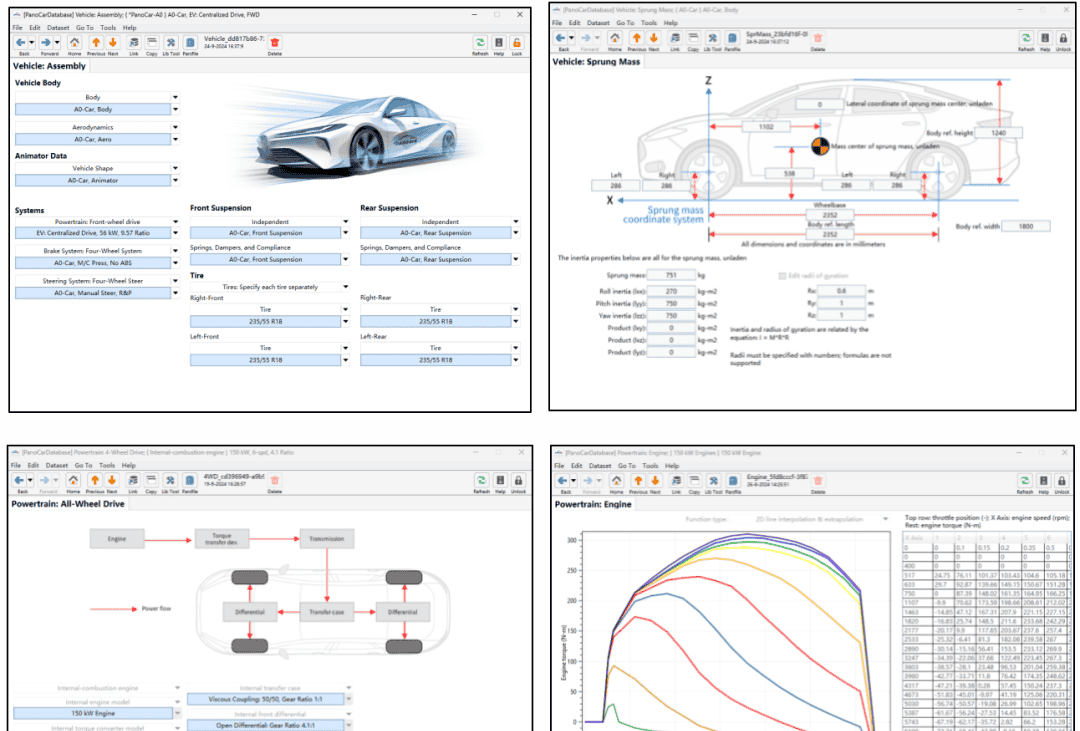Expand the Viscous Coupling 50/50 dropdown
This screenshot has height=731, width=1080.
tap(350, 700)
